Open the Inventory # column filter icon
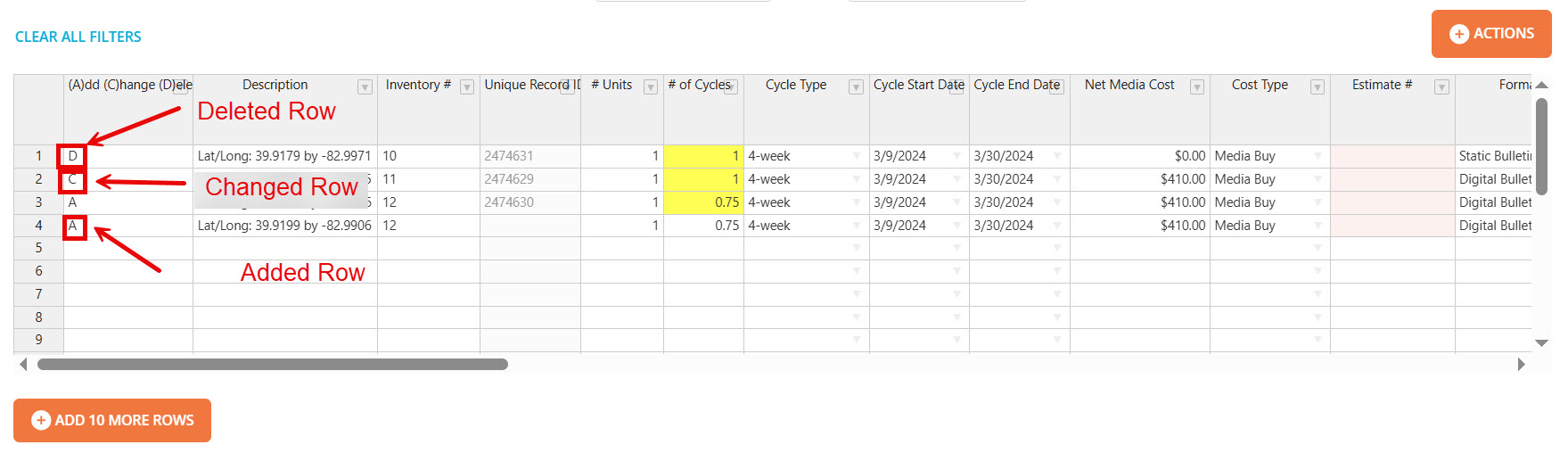1568x453 pixels. (x=466, y=87)
